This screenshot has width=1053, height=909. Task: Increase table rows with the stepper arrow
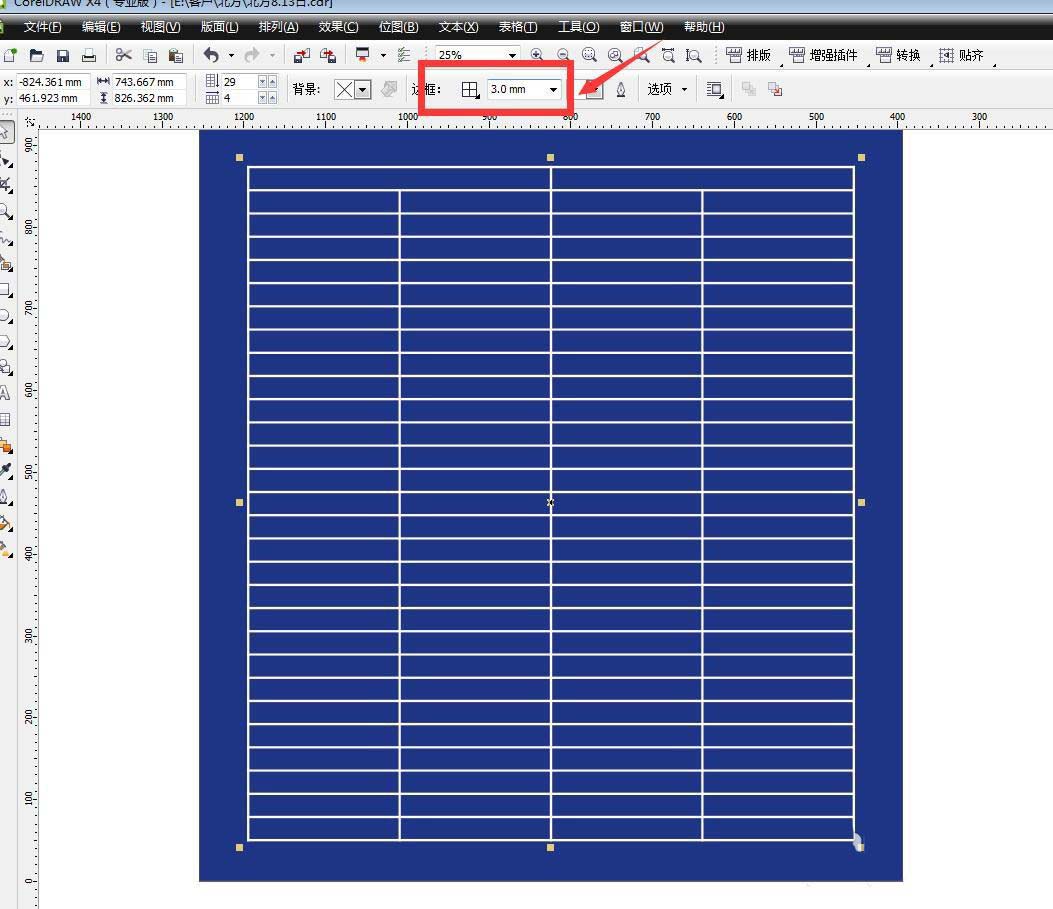pyautogui.click(x=272, y=81)
